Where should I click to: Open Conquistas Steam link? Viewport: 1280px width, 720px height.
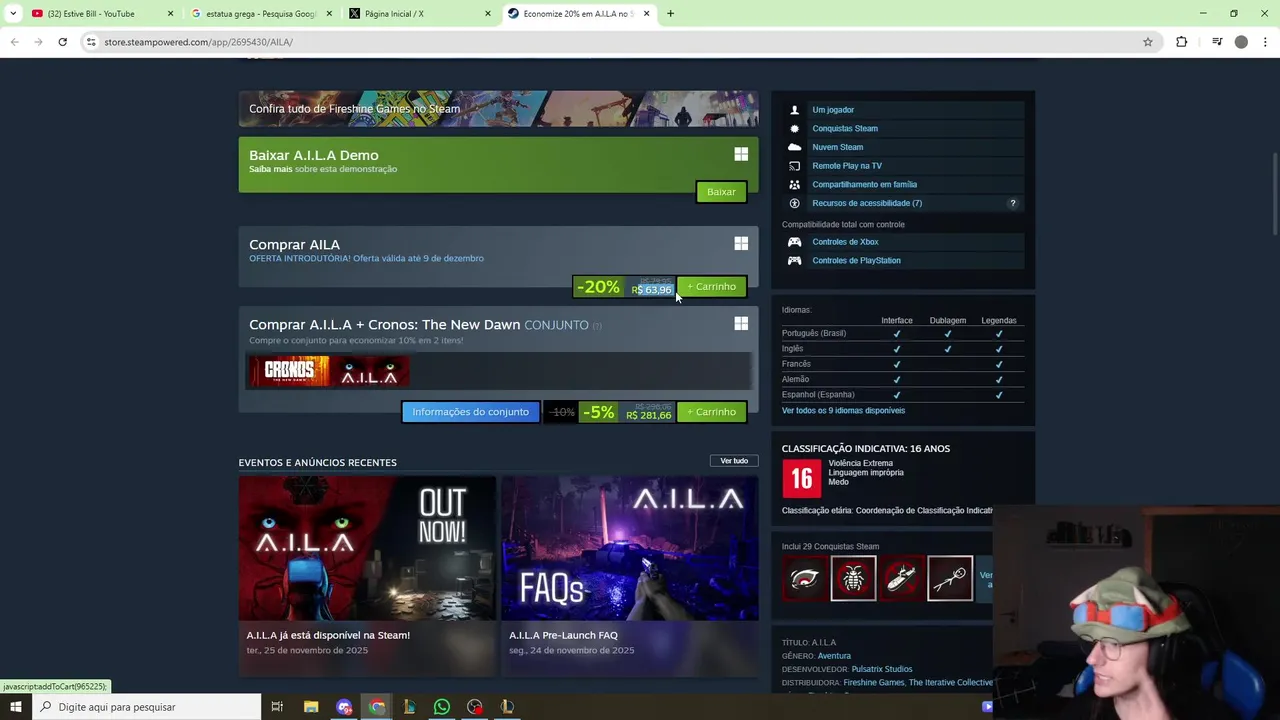845,128
